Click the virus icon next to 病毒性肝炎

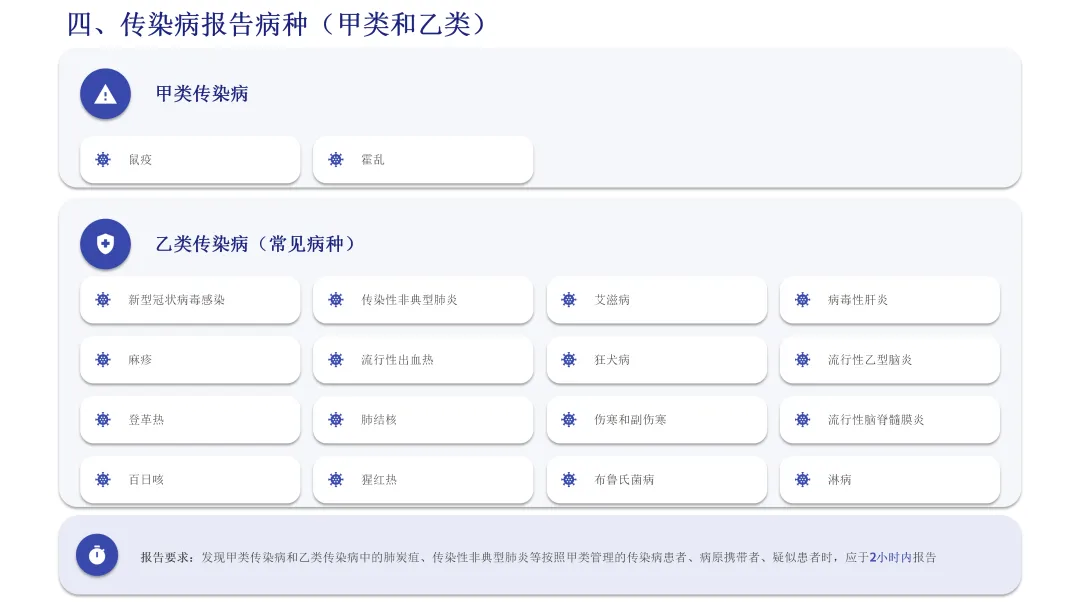click(802, 300)
